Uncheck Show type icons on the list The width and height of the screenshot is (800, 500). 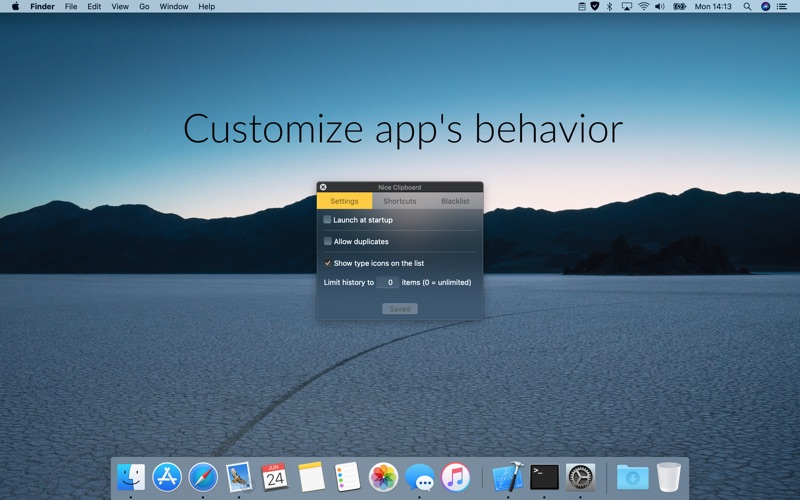click(327, 263)
